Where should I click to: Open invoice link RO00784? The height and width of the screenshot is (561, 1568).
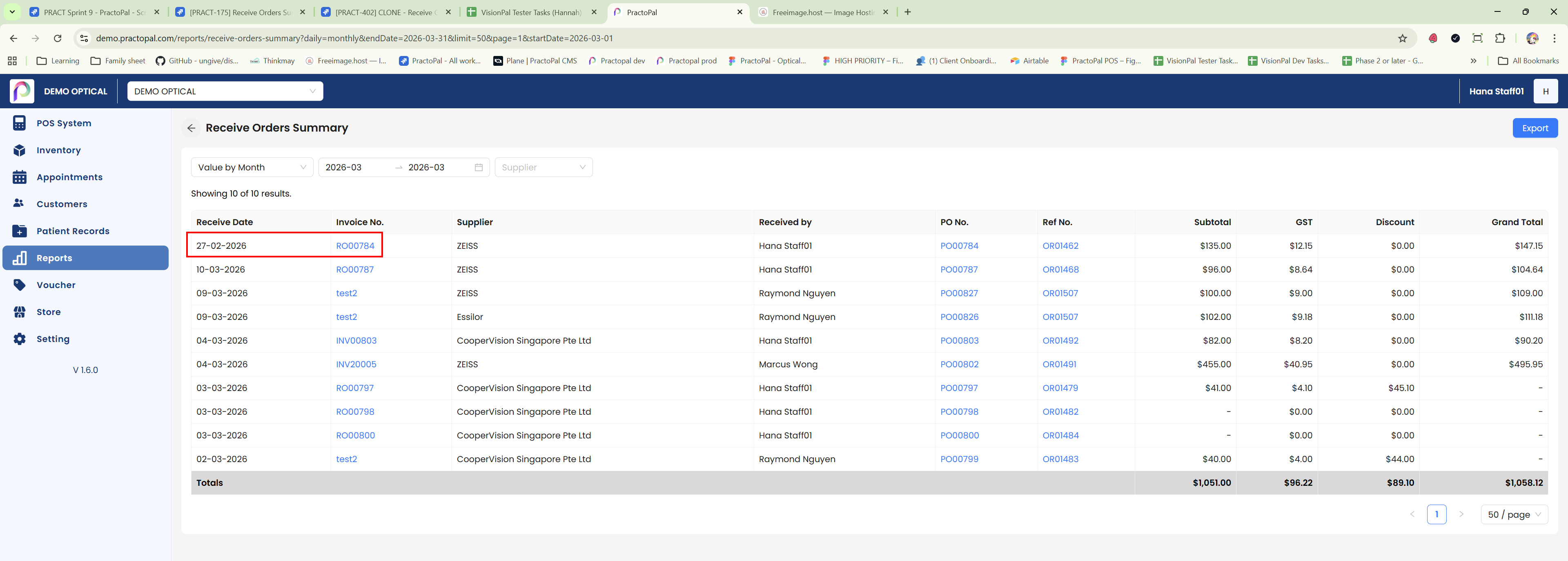pos(355,246)
